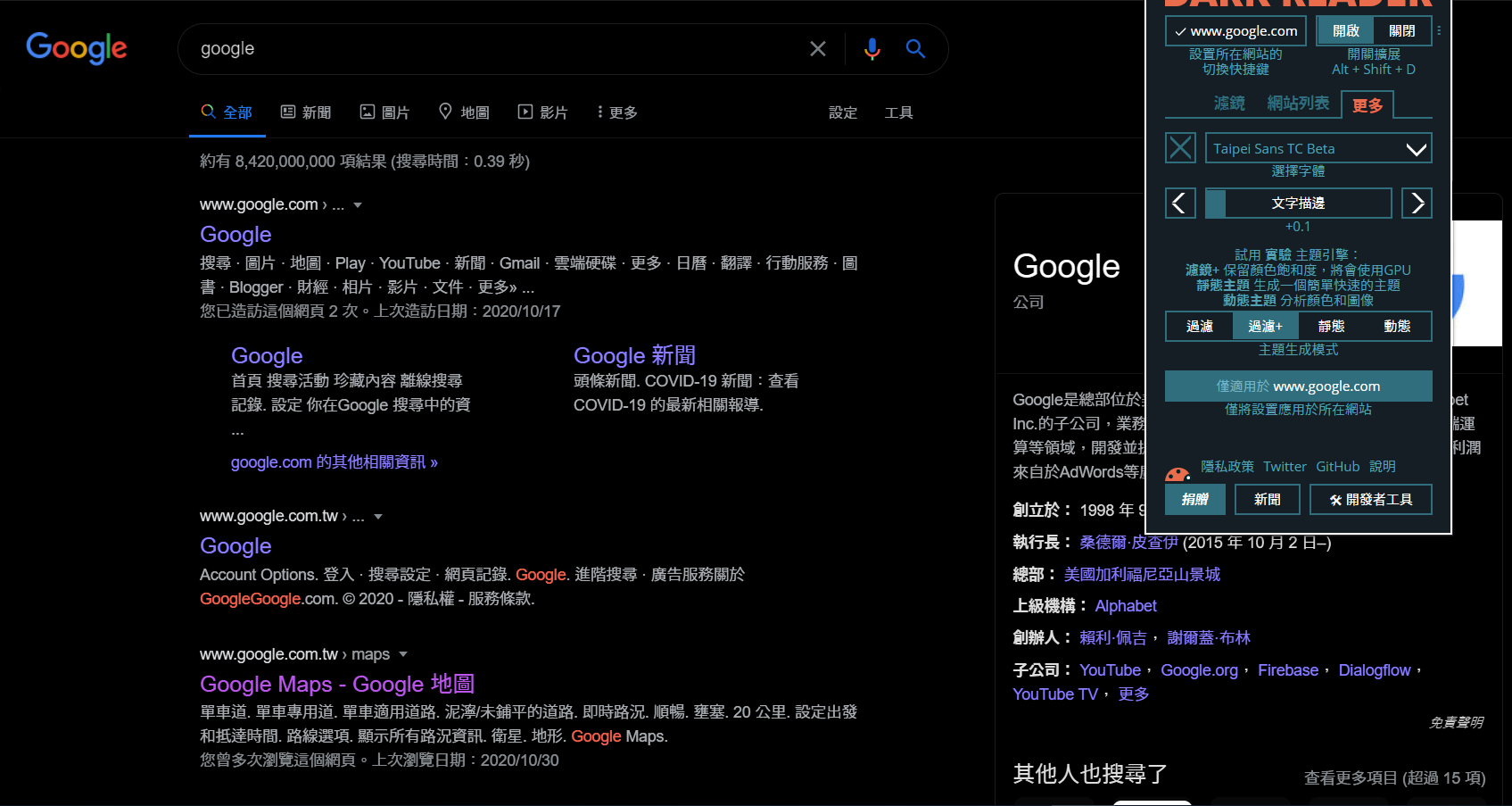Click 僅適用於 www.google.com button
This screenshot has width=1512, height=806.
(1298, 386)
